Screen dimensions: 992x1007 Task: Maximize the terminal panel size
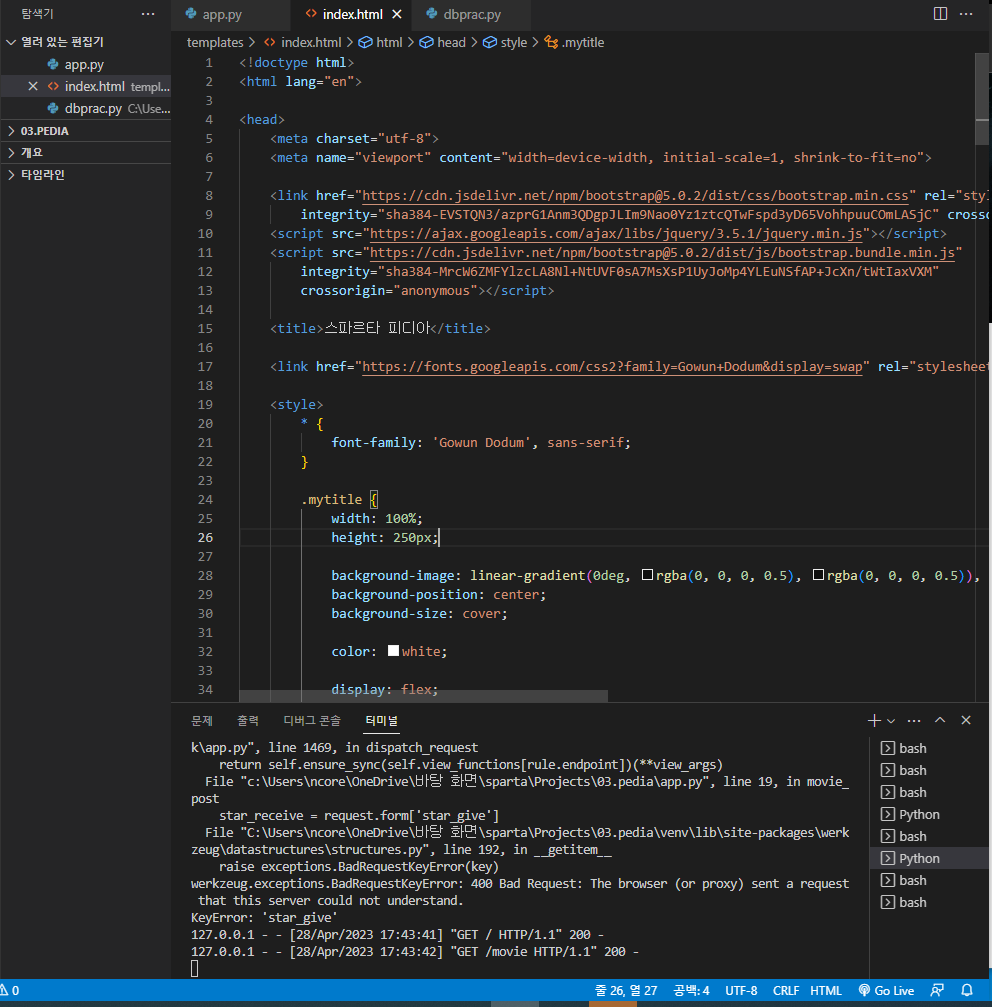(940, 721)
